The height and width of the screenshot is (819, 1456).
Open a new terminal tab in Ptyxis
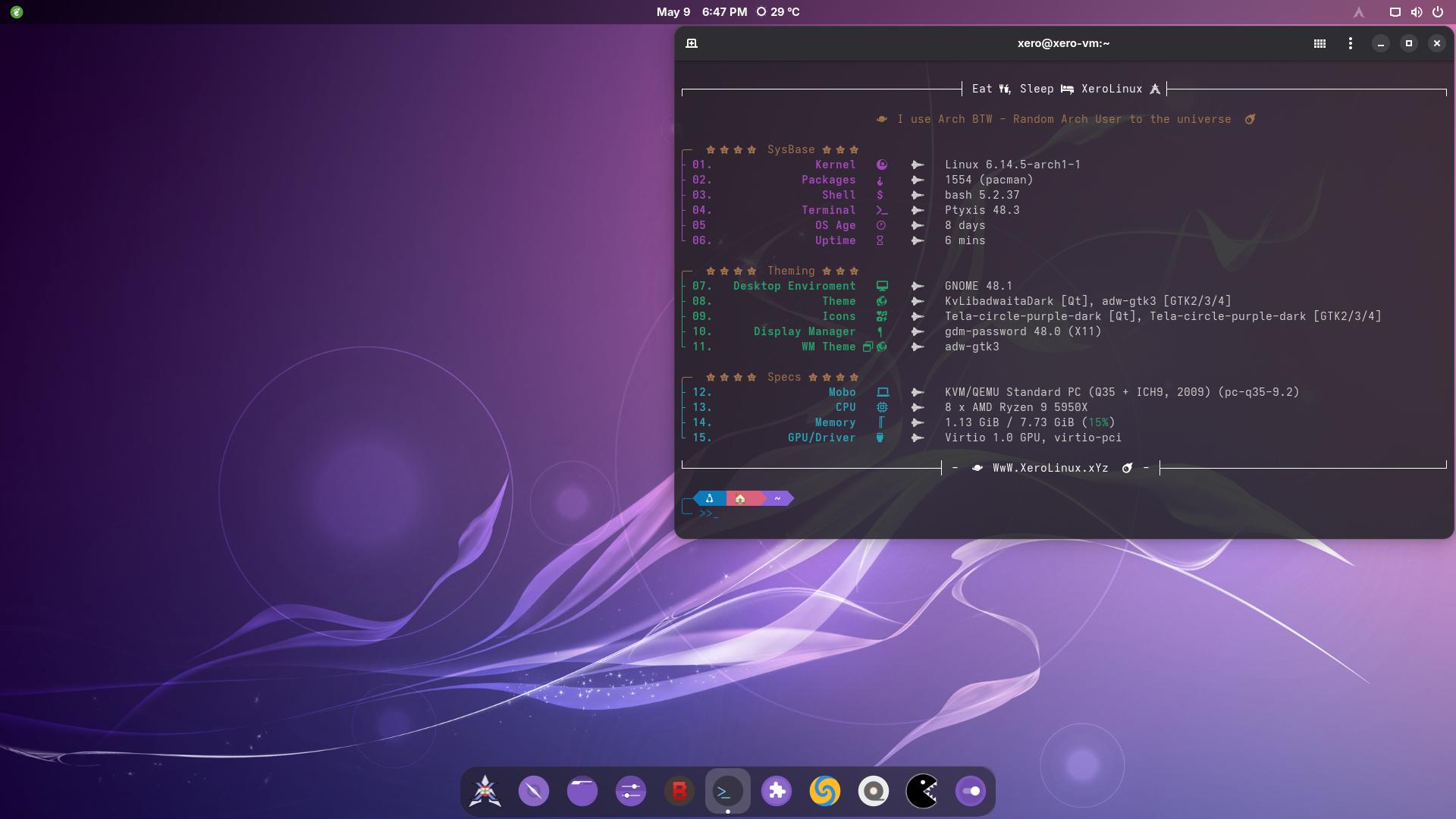pos(692,43)
